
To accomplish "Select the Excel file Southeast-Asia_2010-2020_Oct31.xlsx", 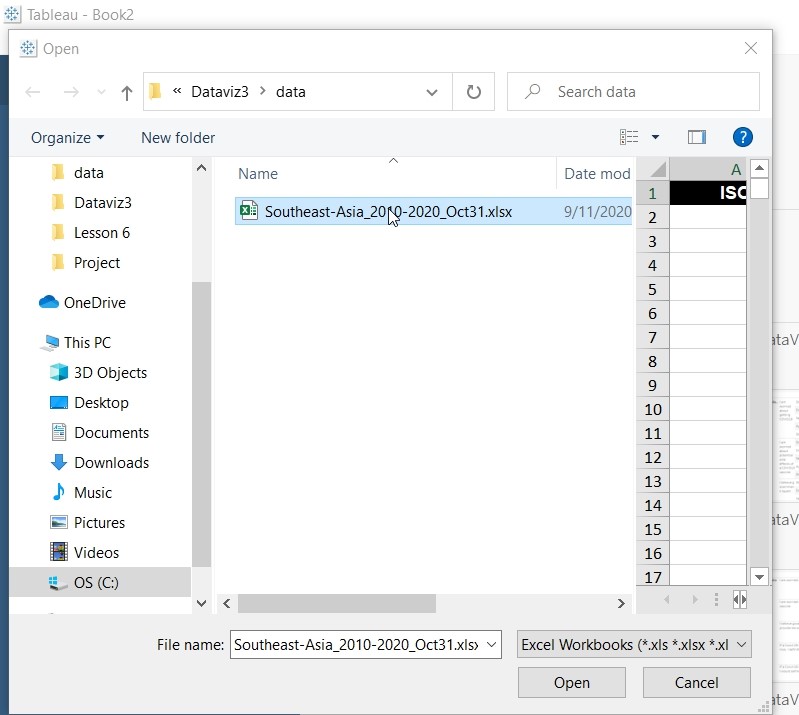I will click(x=388, y=212).
